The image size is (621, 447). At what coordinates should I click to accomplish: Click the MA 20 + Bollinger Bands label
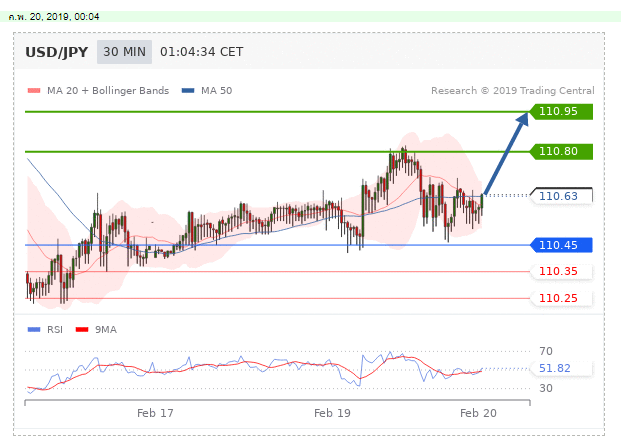(108, 91)
